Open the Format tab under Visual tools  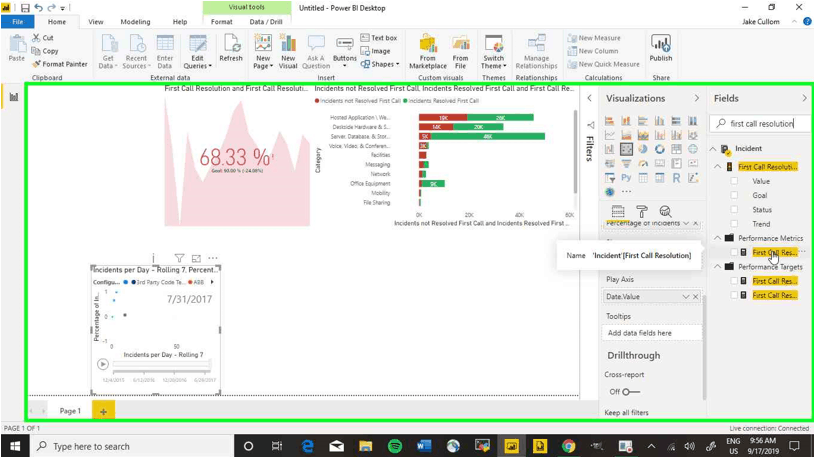[222, 22]
